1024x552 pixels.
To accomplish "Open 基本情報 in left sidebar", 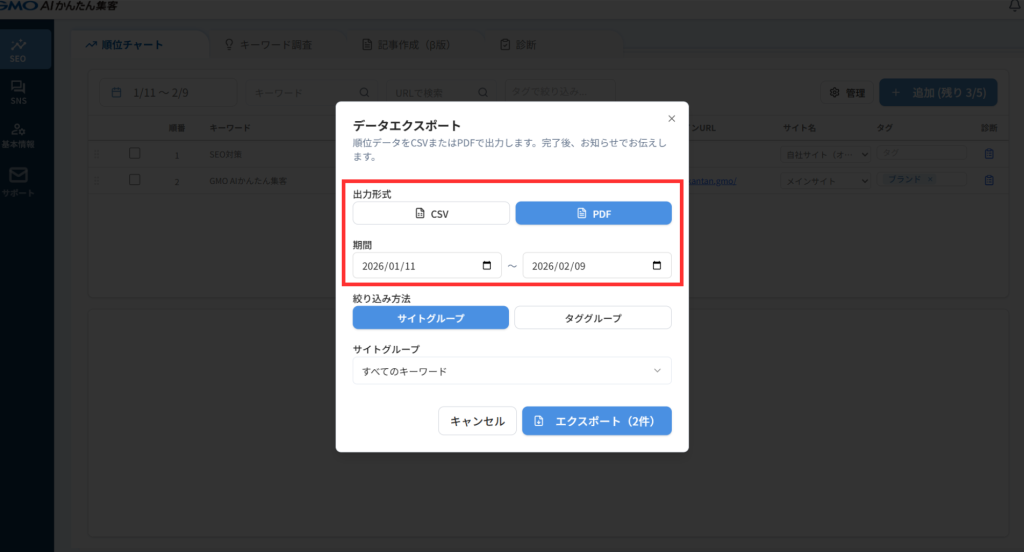I will [x=18, y=135].
